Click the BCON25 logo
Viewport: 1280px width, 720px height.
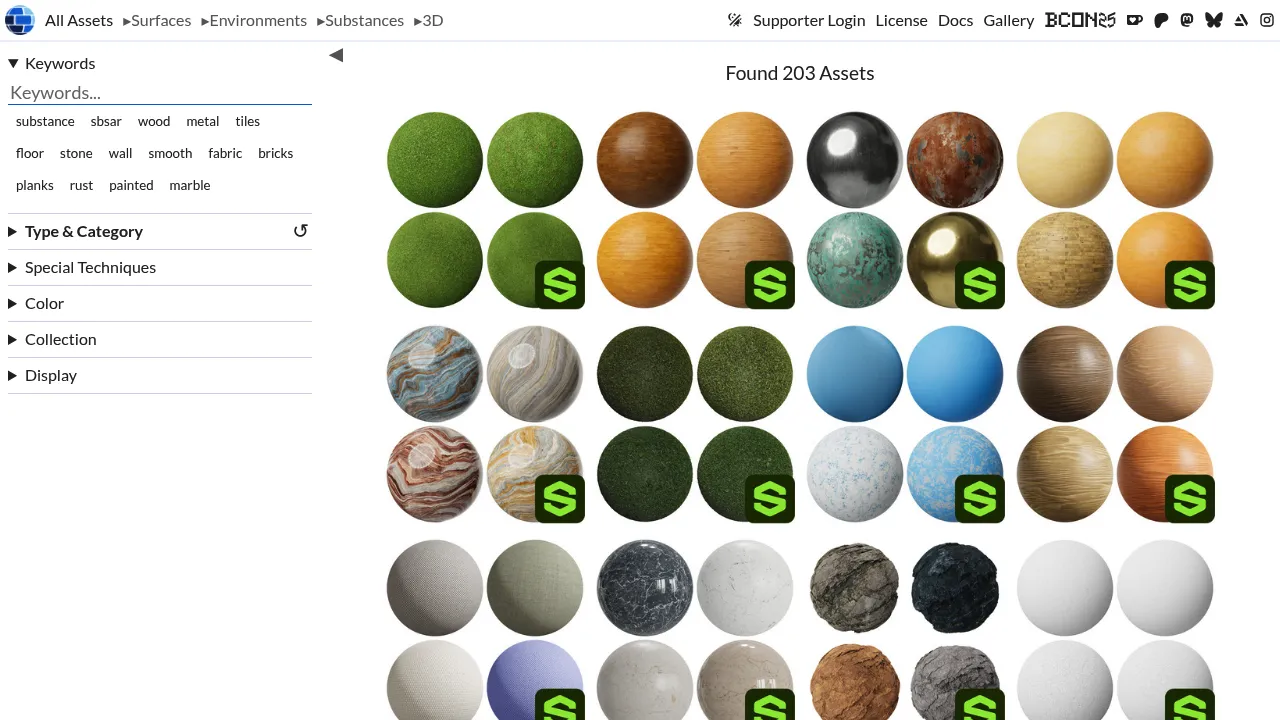(1080, 20)
